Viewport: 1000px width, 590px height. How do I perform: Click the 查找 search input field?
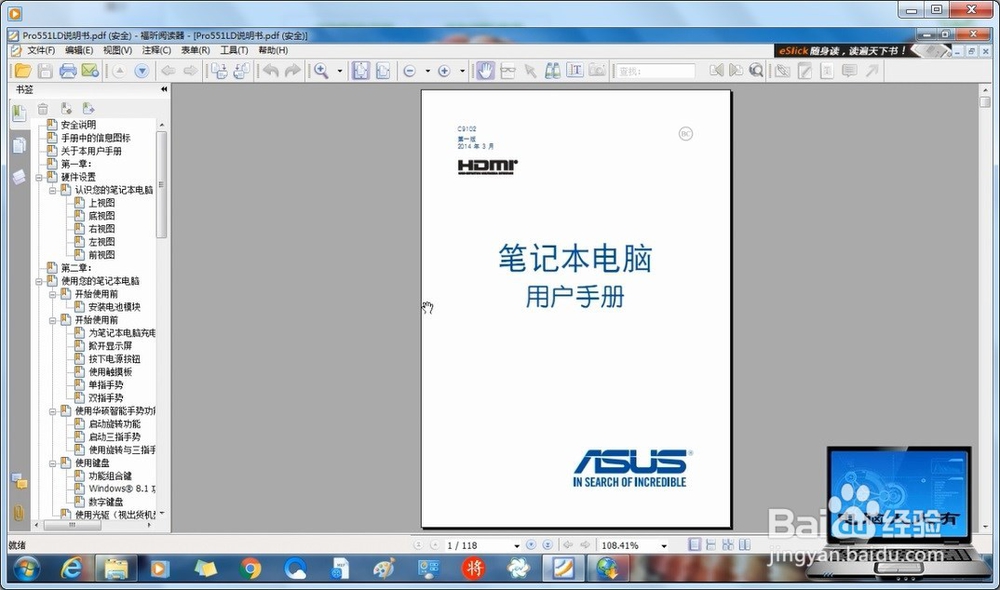pos(654,71)
